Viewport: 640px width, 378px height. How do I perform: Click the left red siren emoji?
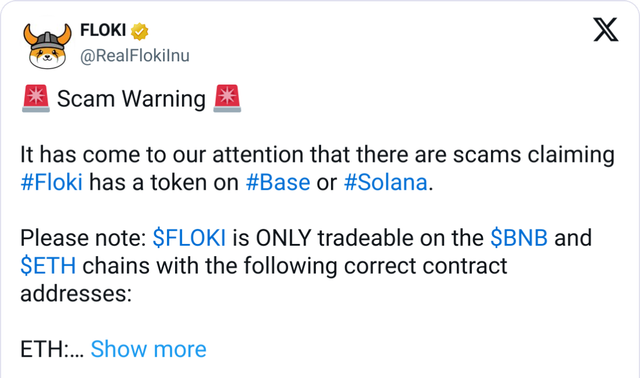click(36, 98)
